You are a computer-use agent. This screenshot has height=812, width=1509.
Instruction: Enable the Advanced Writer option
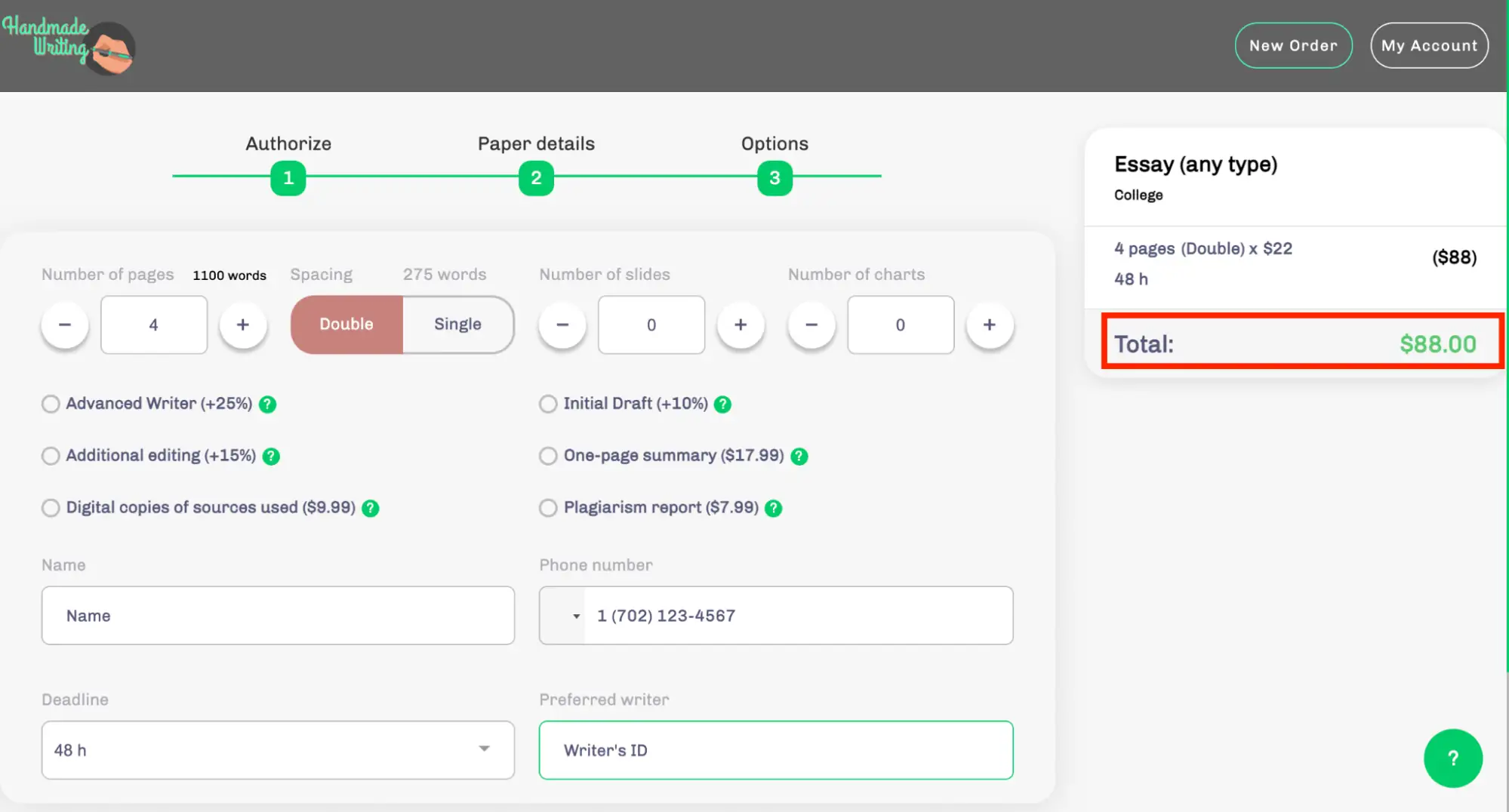coord(51,404)
